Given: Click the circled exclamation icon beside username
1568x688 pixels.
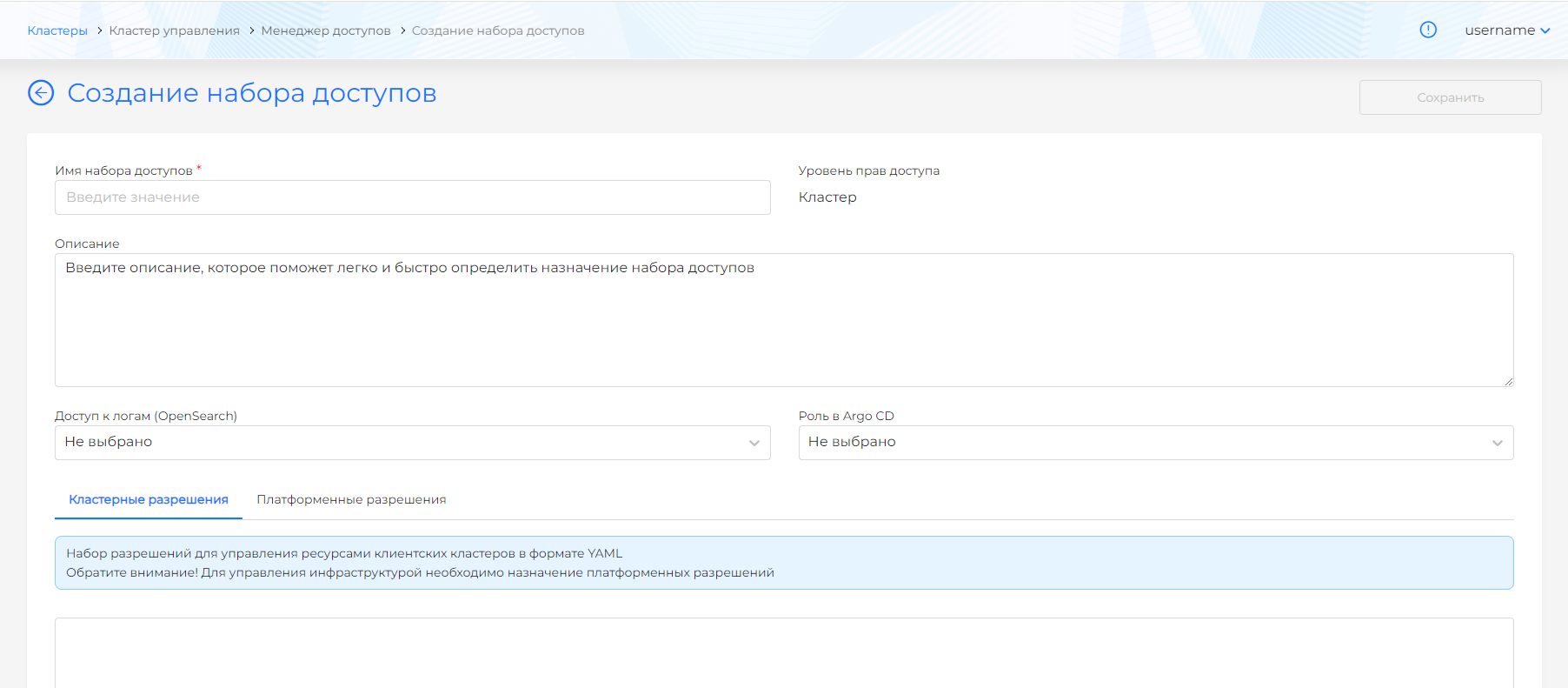Looking at the screenshot, I should click(x=1428, y=30).
